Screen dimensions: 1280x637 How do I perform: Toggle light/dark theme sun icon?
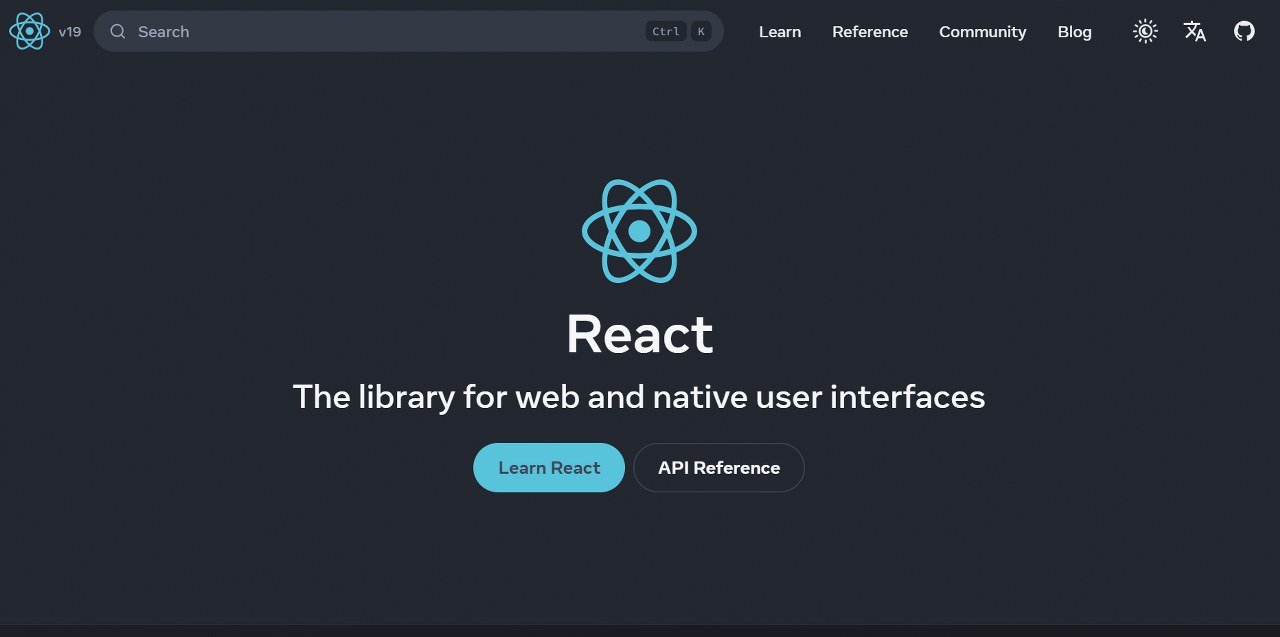pyautogui.click(x=1145, y=31)
